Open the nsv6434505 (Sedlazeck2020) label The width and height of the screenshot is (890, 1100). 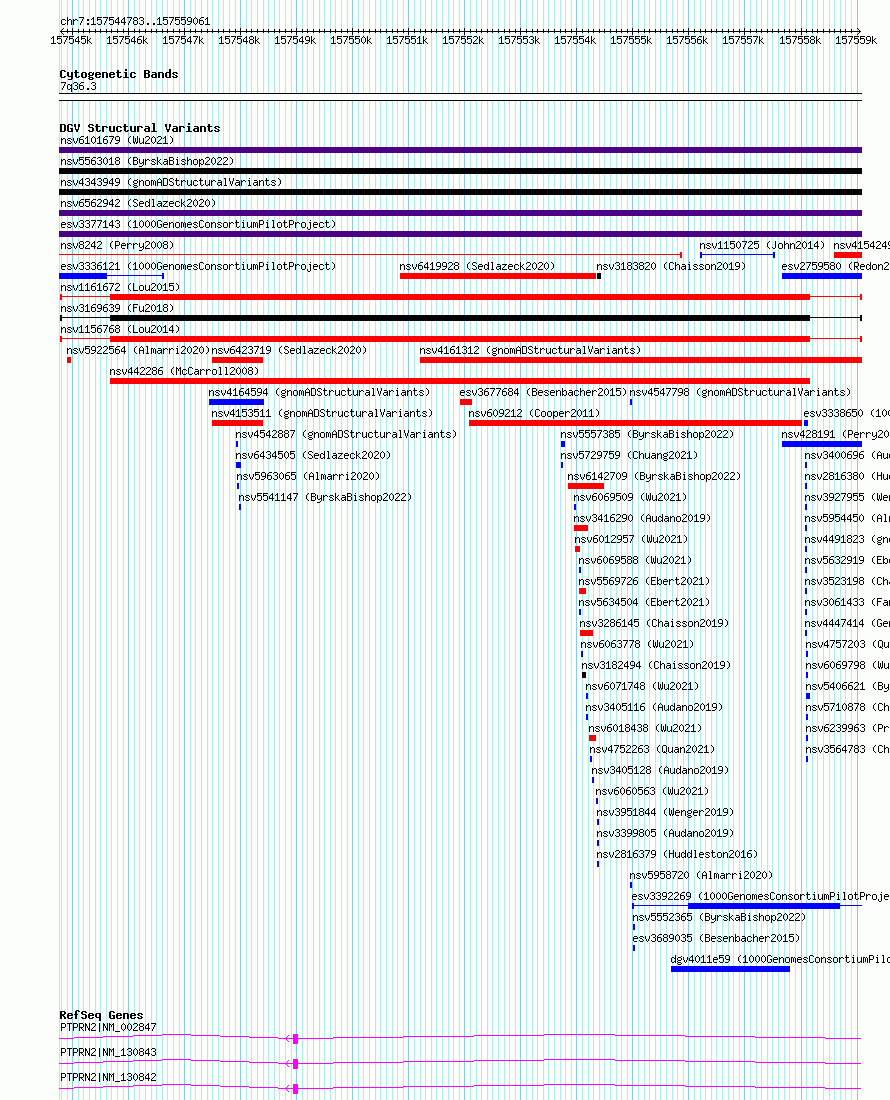point(313,456)
